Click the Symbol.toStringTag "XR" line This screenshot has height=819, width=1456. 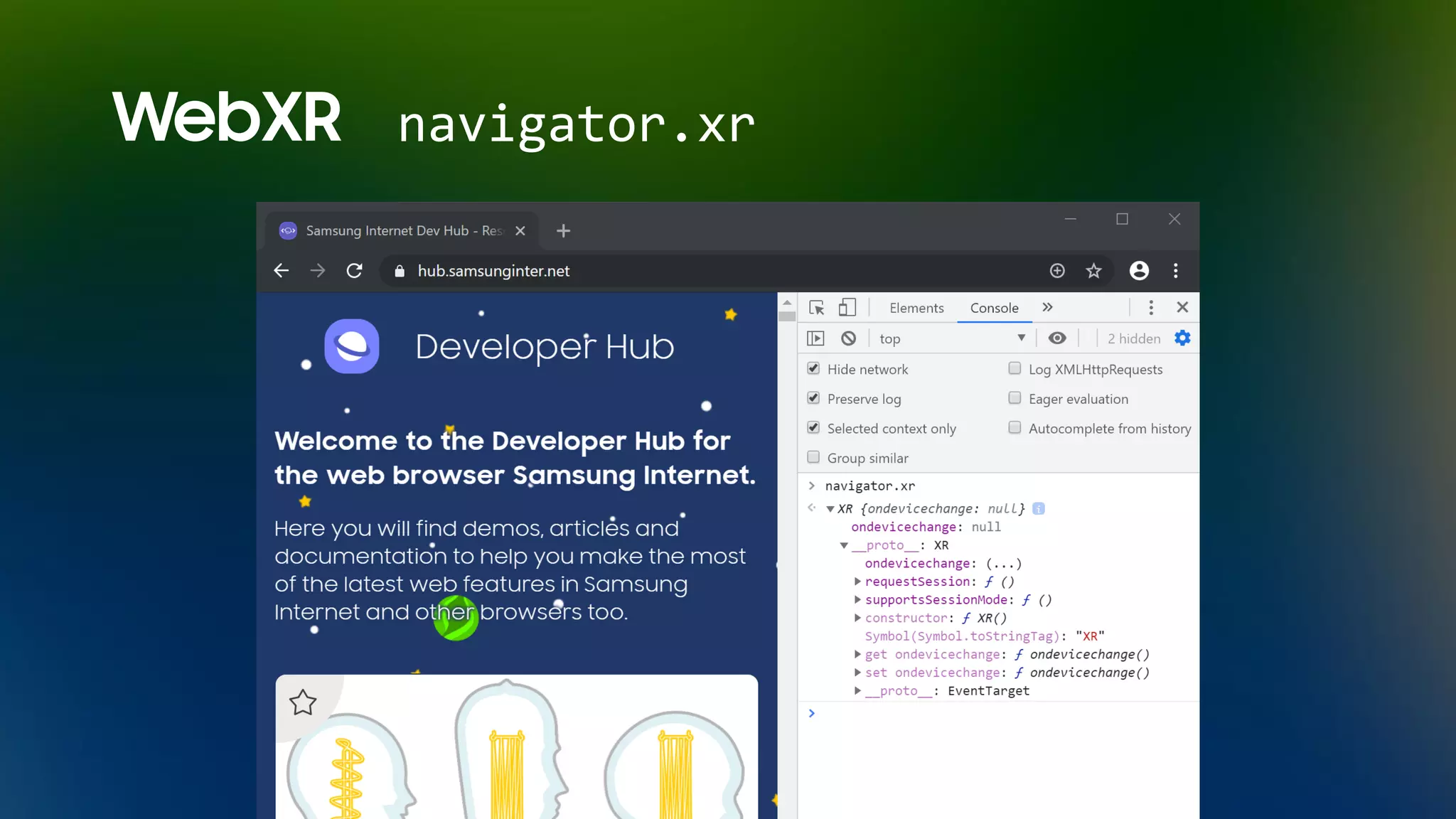tap(985, 636)
